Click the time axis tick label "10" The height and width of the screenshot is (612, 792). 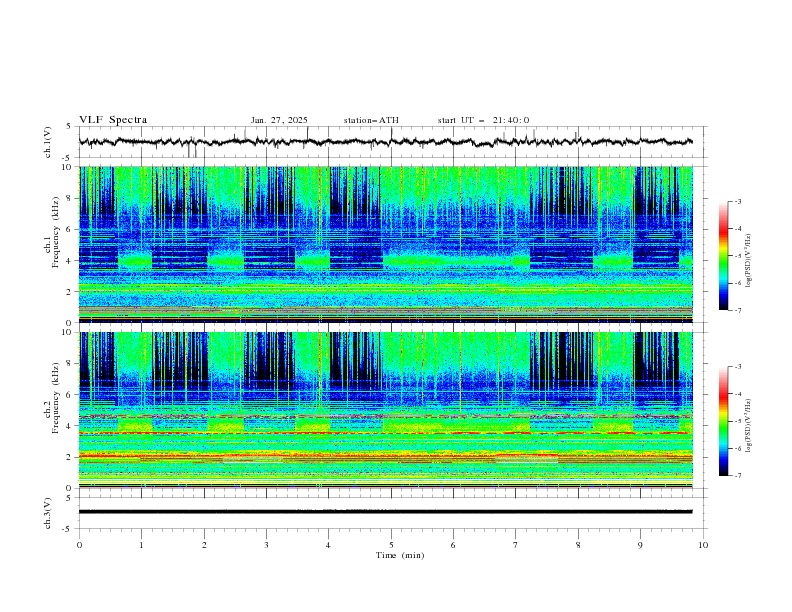click(x=703, y=545)
